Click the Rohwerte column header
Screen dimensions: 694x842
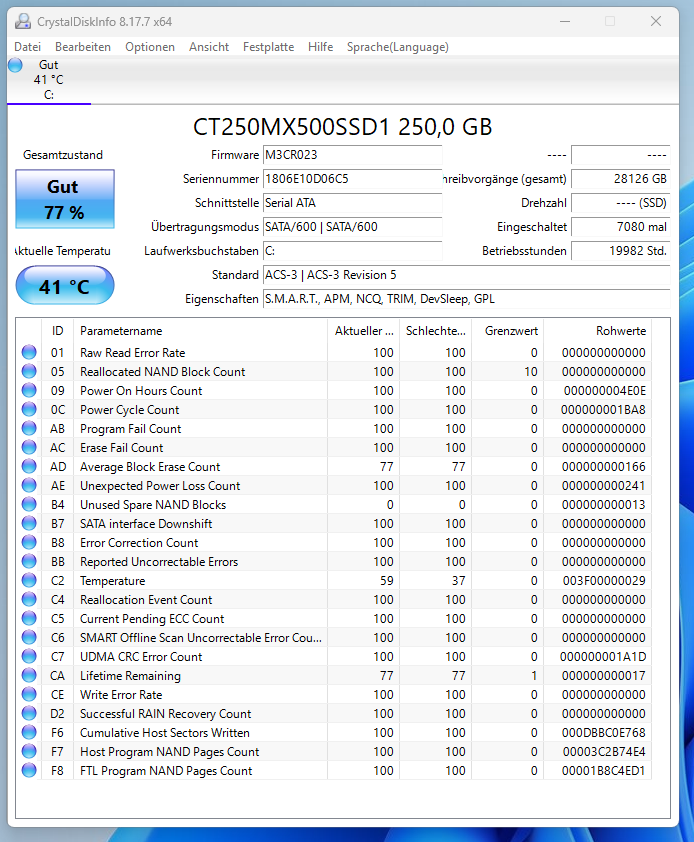pyautogui.click(x=597, y=331)
